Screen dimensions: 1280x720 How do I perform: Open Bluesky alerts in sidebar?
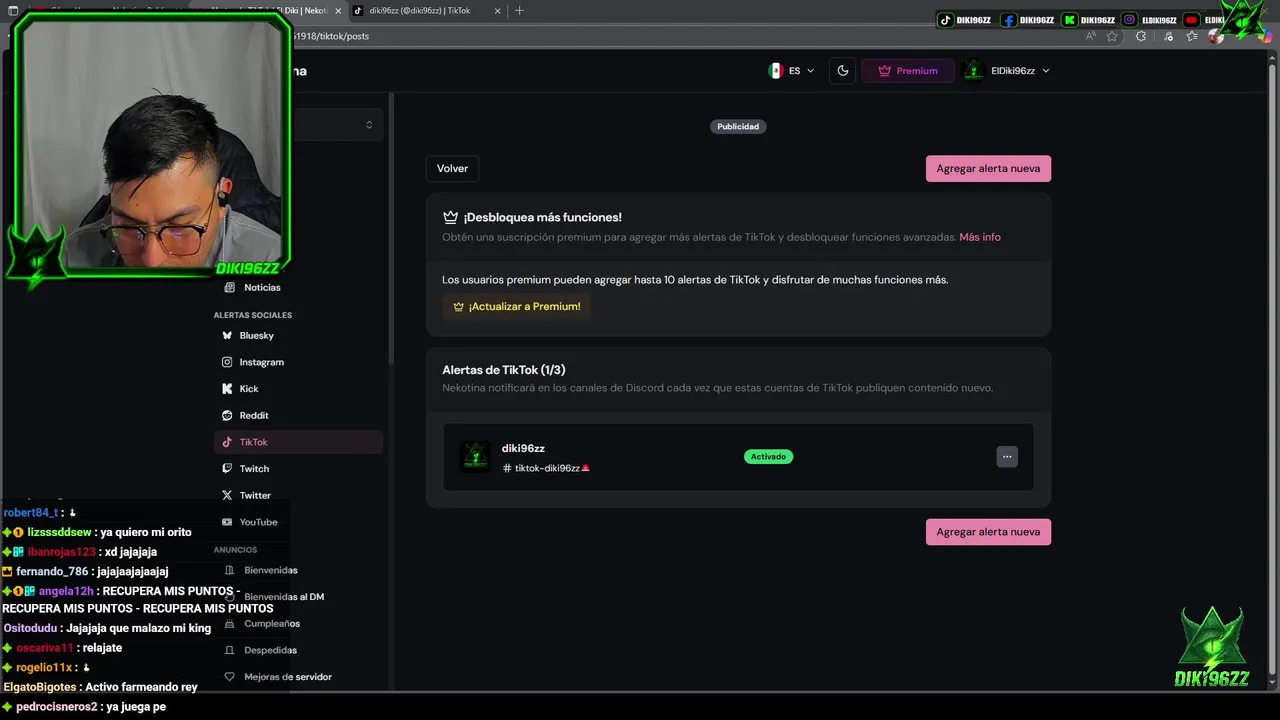click(298, 335)
